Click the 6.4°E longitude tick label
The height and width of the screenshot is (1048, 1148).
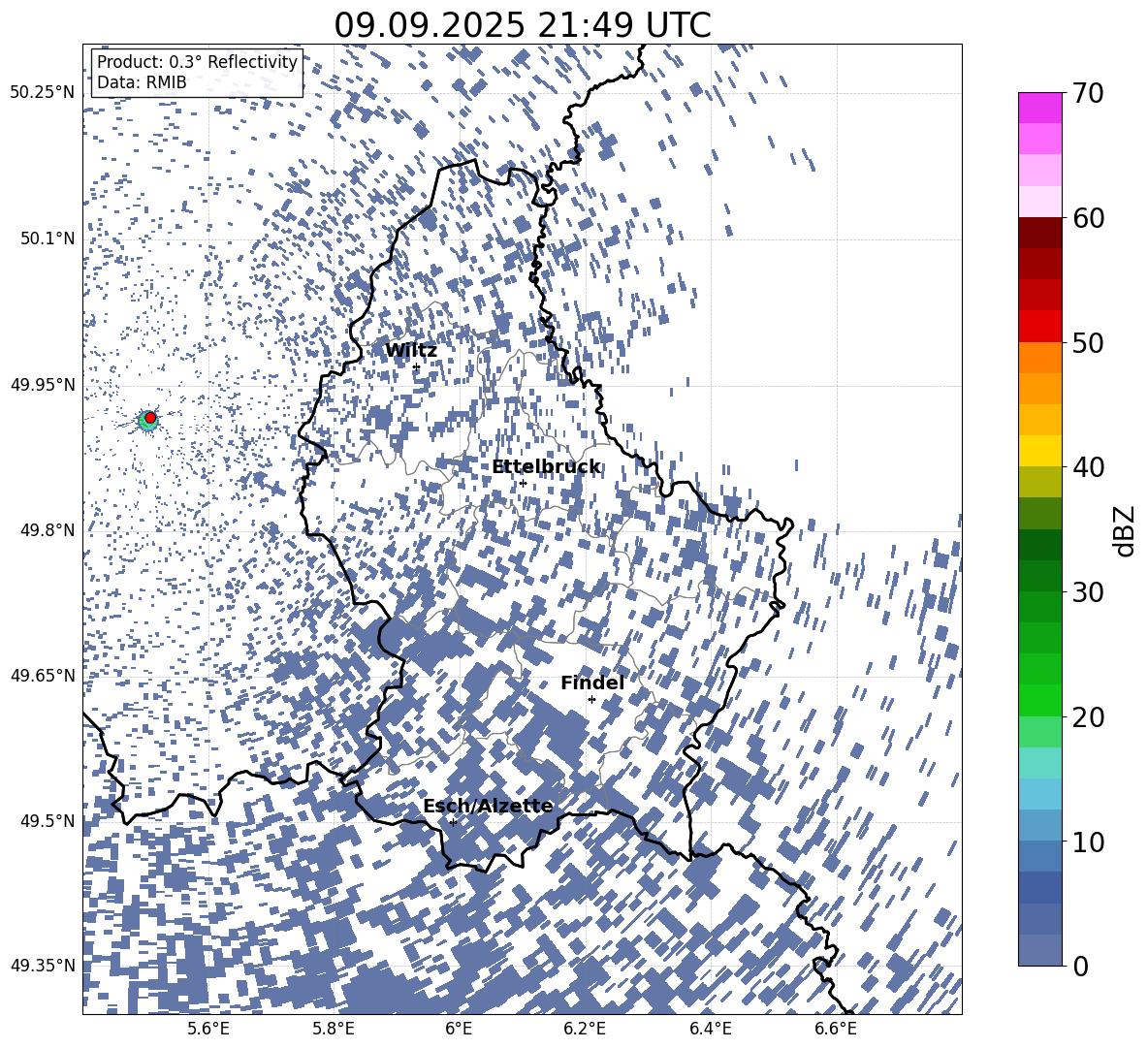click(x=710, y=1029)
